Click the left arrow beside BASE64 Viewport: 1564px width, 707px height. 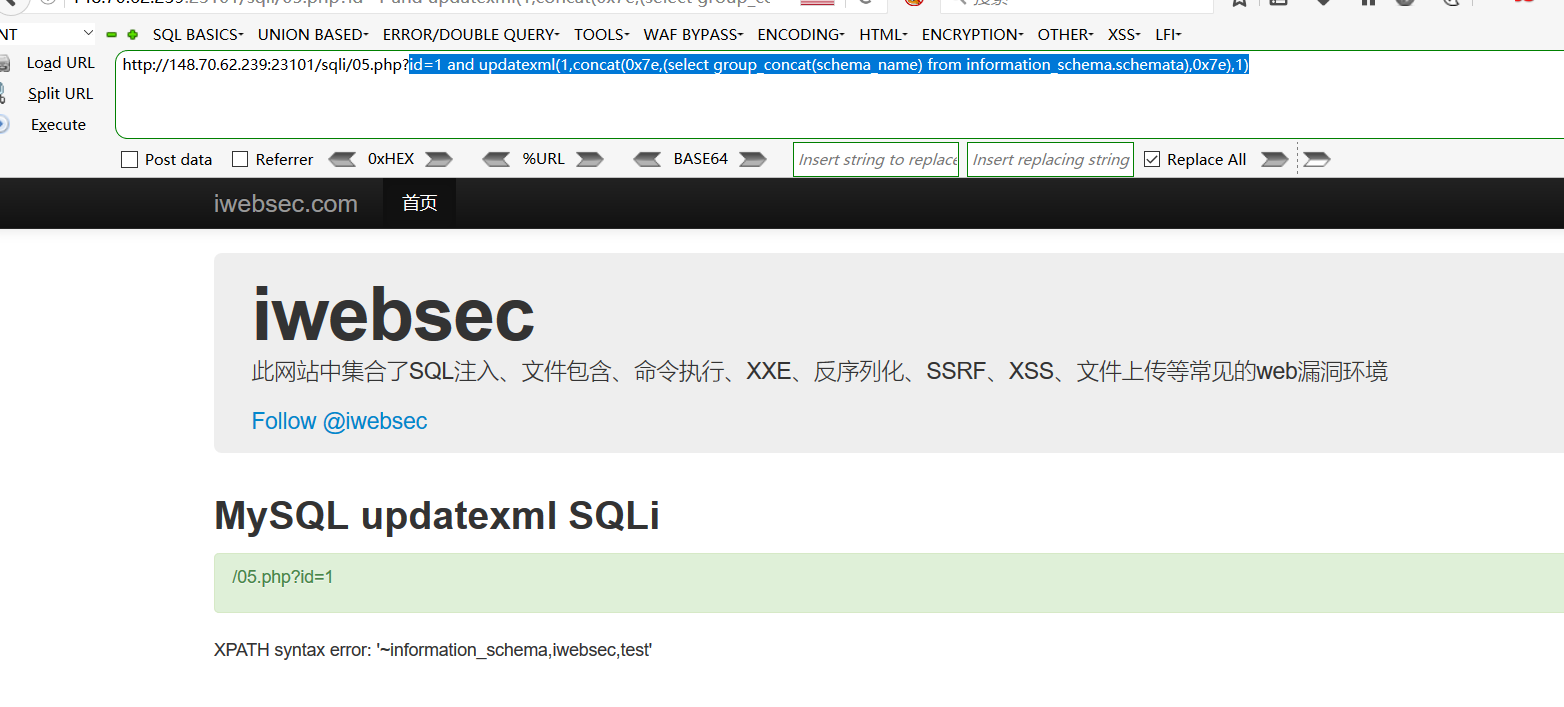(648, 159)
